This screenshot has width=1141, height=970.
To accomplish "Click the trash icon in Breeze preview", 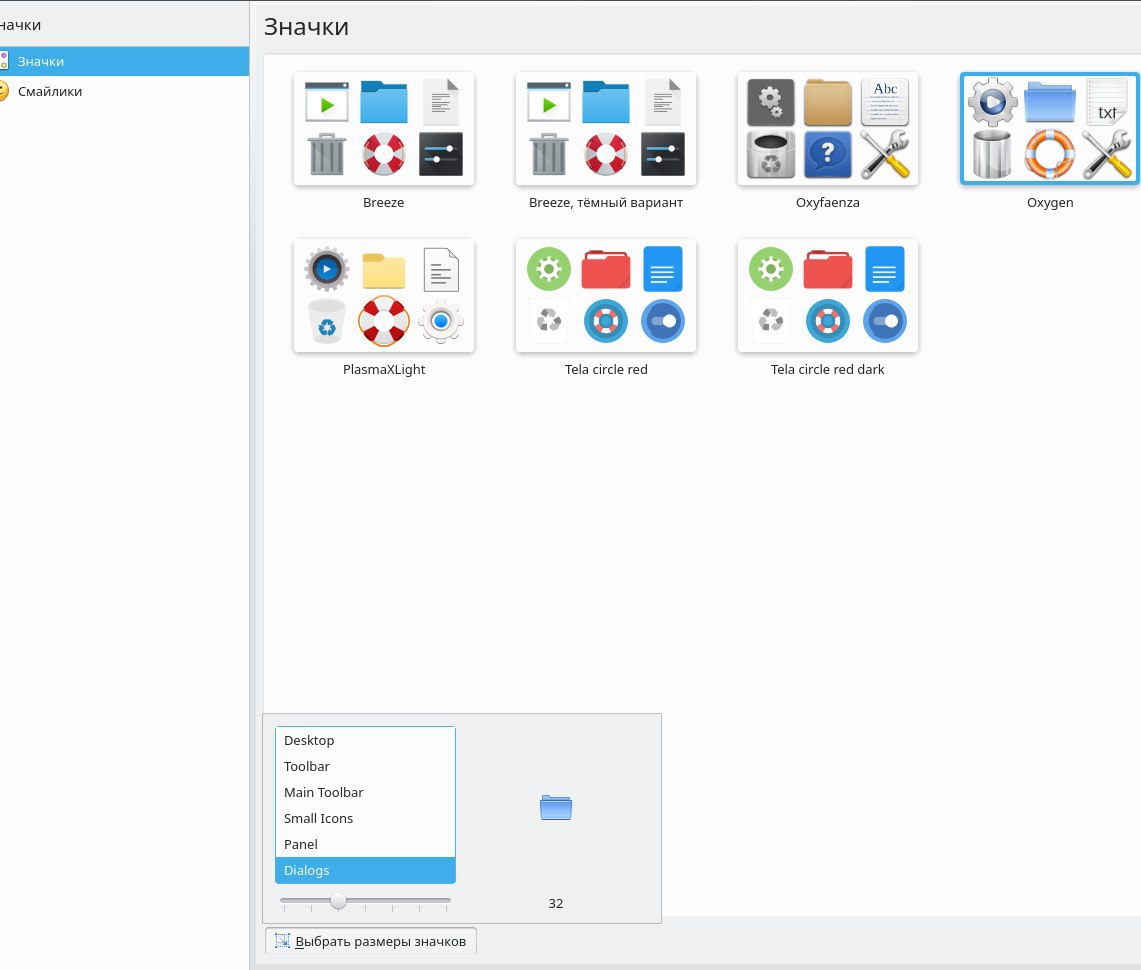I will point(327,154).
